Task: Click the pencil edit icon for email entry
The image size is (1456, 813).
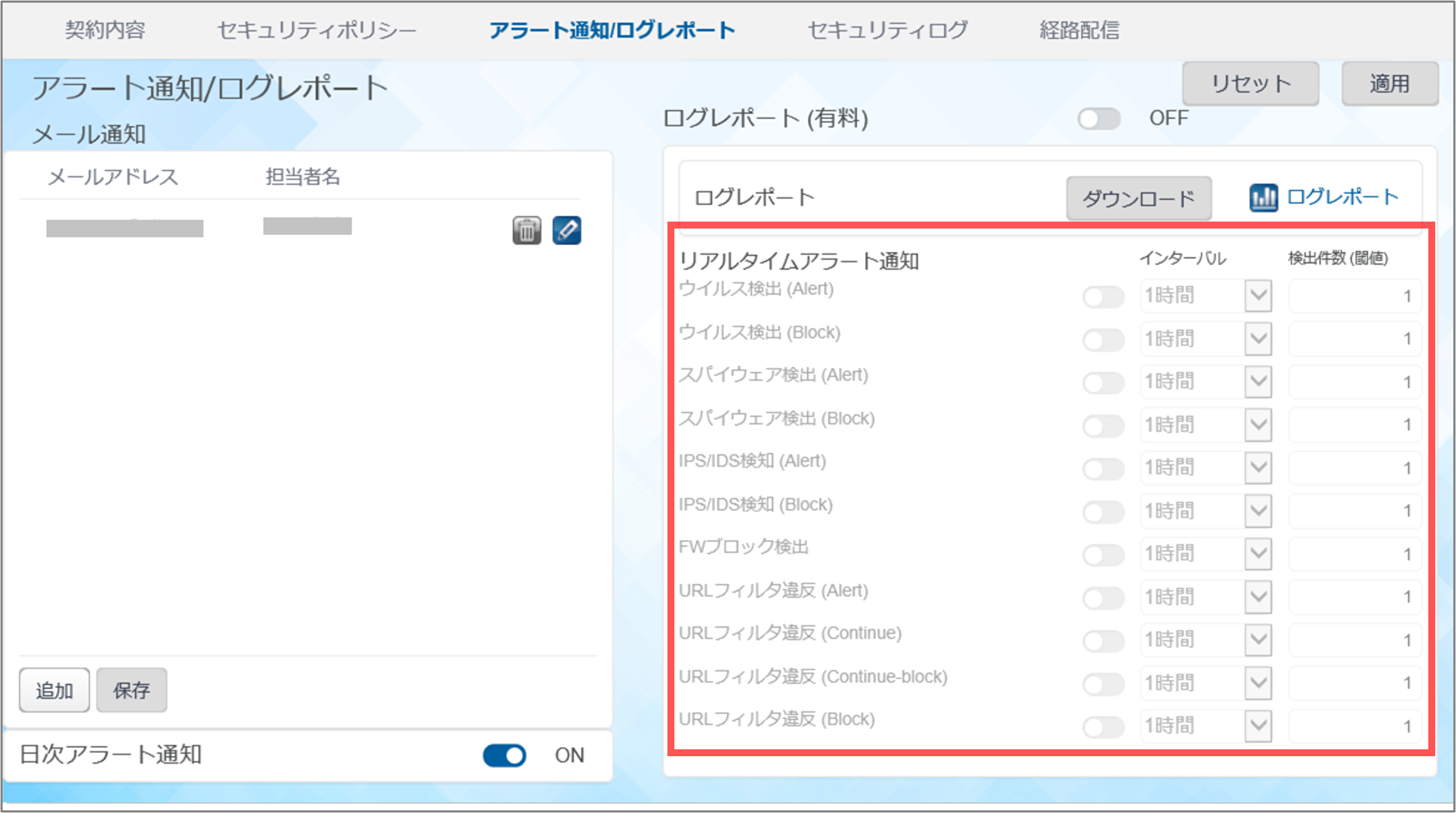Action: (566, 231)
